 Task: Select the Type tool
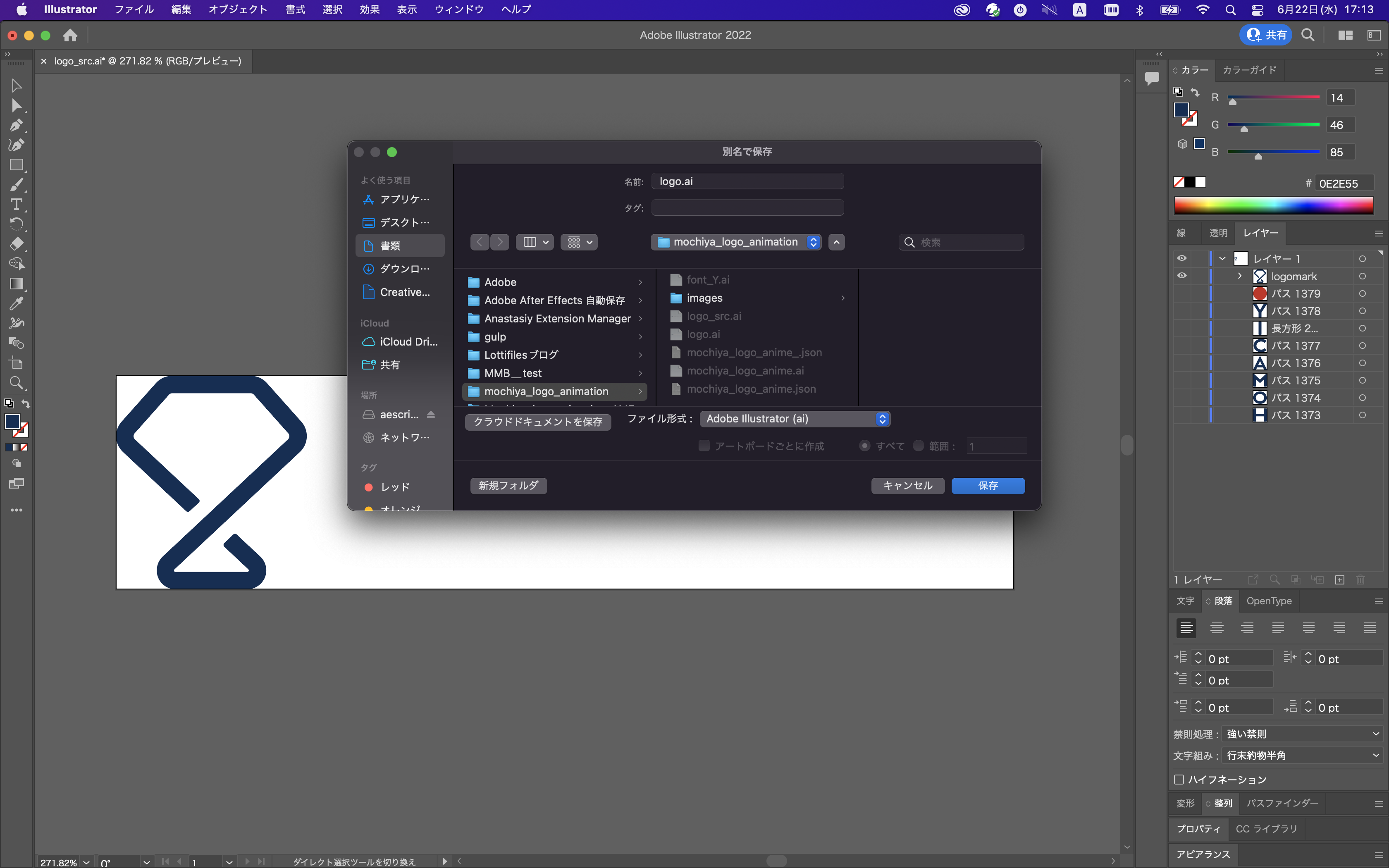(16, 204)
